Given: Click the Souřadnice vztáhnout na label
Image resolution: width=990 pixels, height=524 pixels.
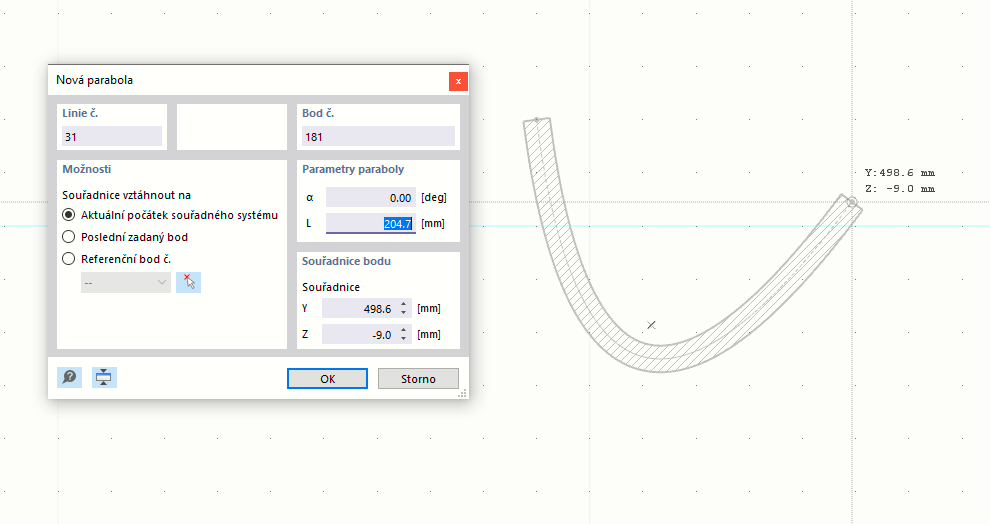Looking at the screenshot, I should point(126,195).
